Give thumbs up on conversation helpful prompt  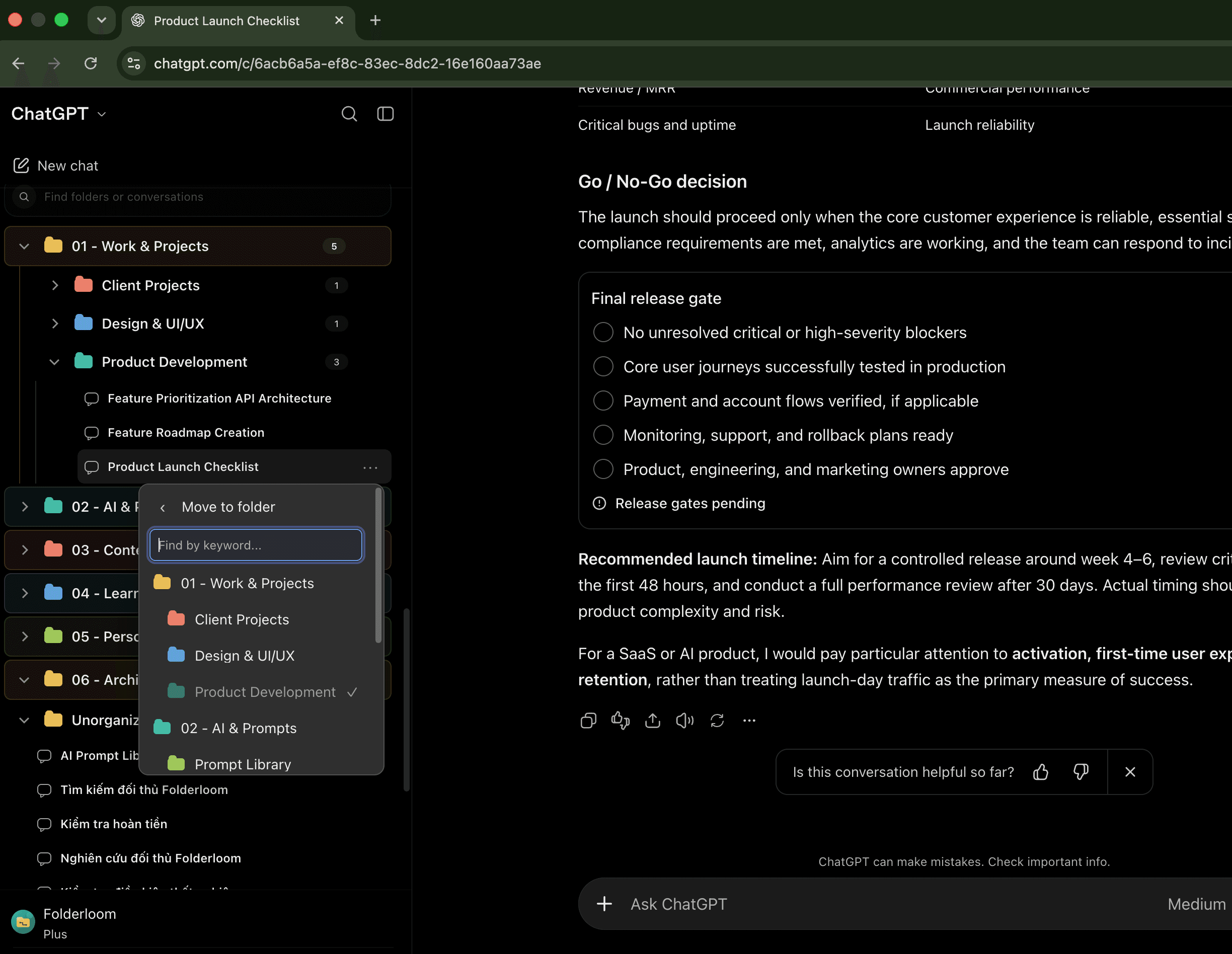[x=1041, y=772]
